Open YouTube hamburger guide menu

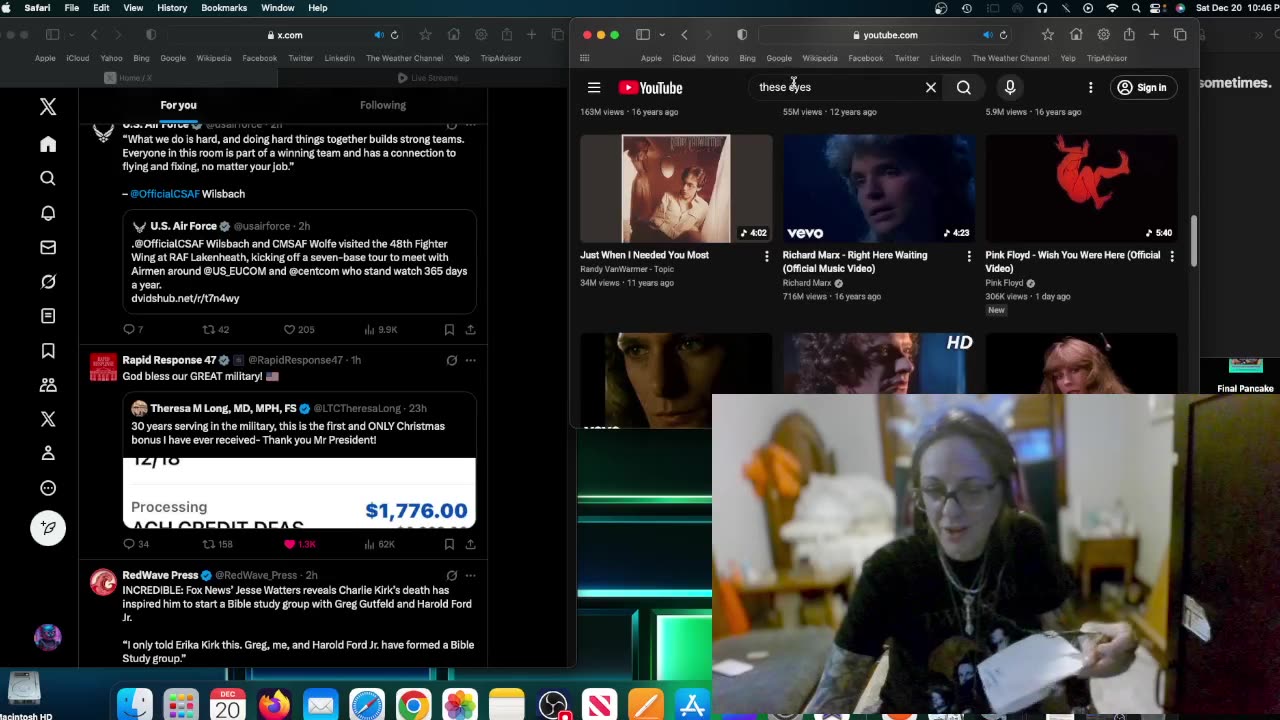(x=594, y=87)
